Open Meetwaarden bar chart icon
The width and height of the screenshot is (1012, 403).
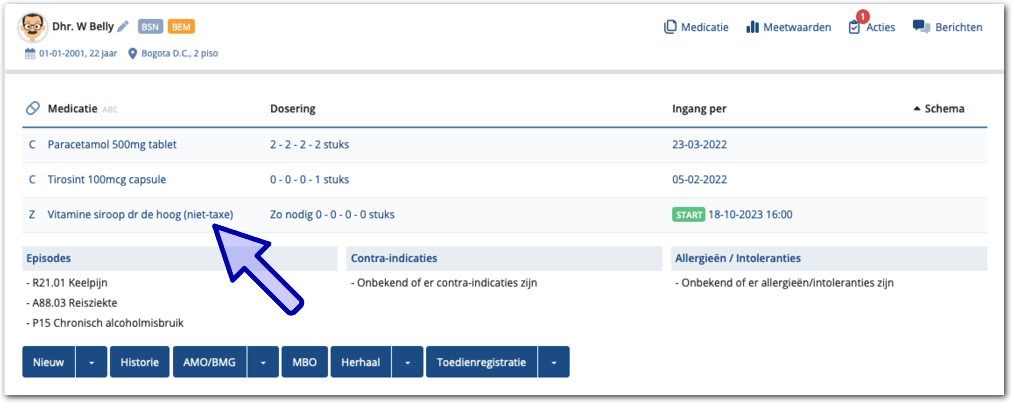(x=753, y=27)
